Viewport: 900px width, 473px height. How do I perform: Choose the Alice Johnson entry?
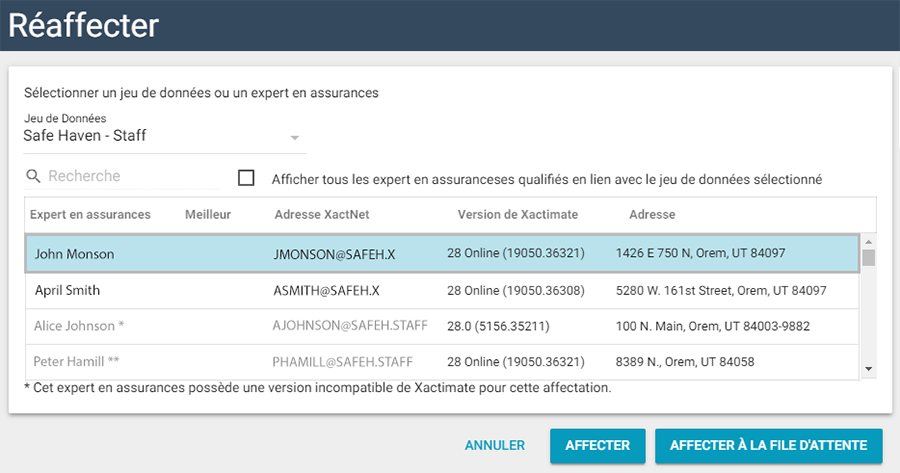(x=80, y=326)
